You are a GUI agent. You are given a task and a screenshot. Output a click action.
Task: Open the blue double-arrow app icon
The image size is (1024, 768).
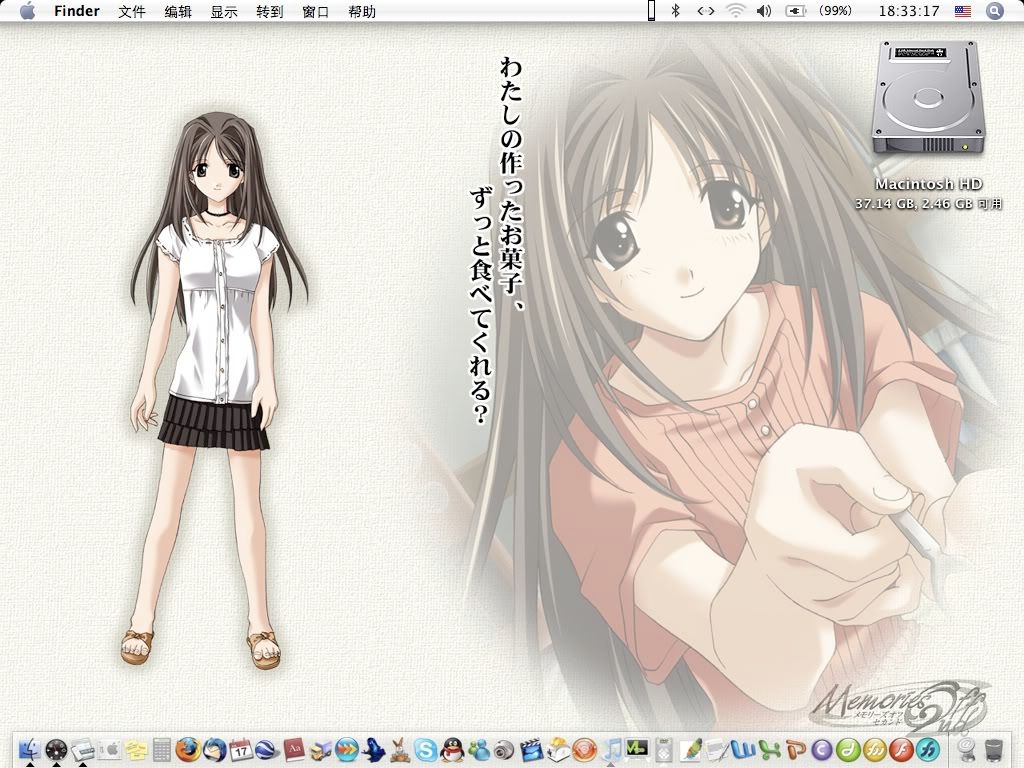(x=347, y=750)
